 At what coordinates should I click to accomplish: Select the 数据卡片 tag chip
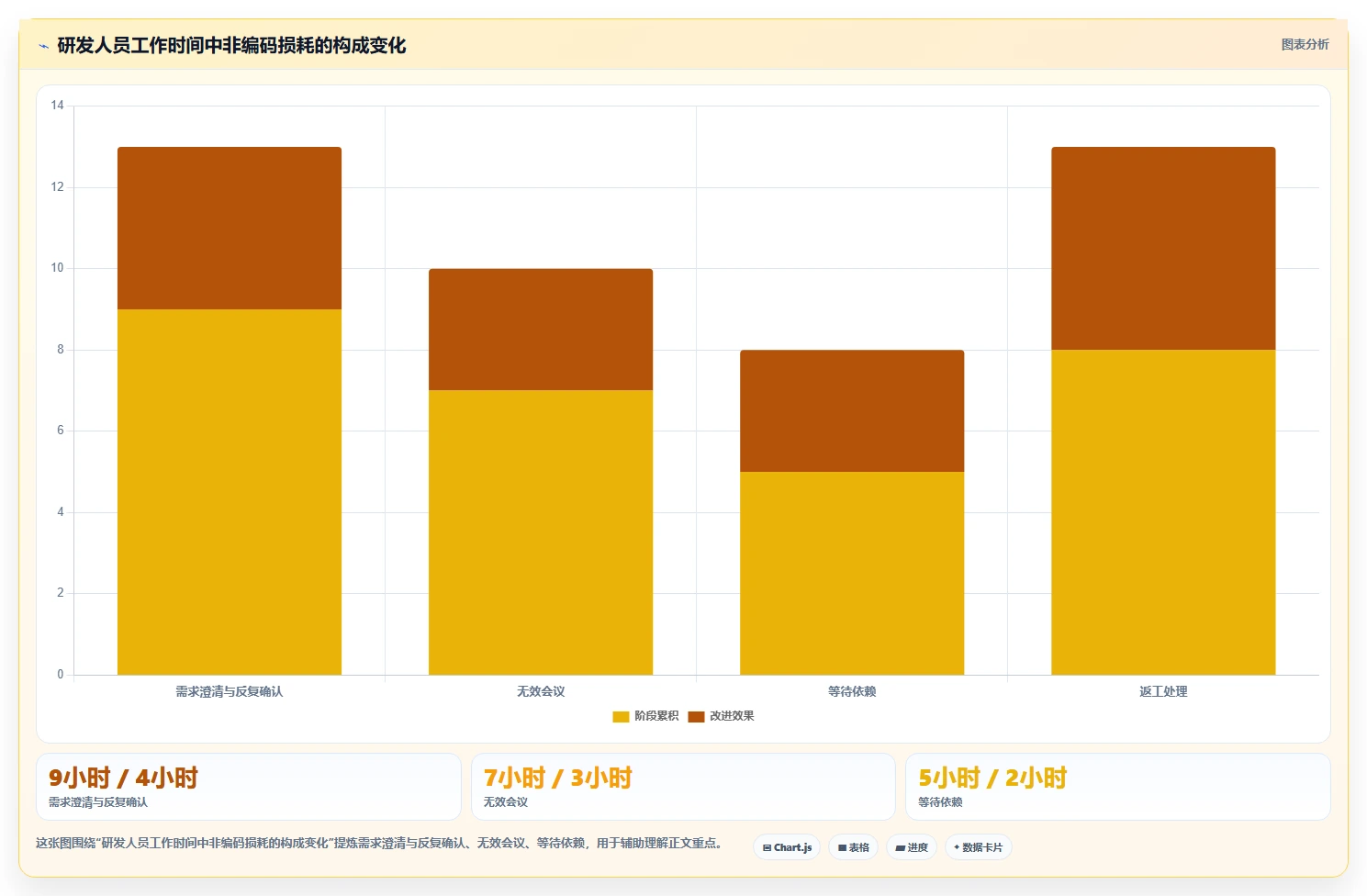(978, 847)
